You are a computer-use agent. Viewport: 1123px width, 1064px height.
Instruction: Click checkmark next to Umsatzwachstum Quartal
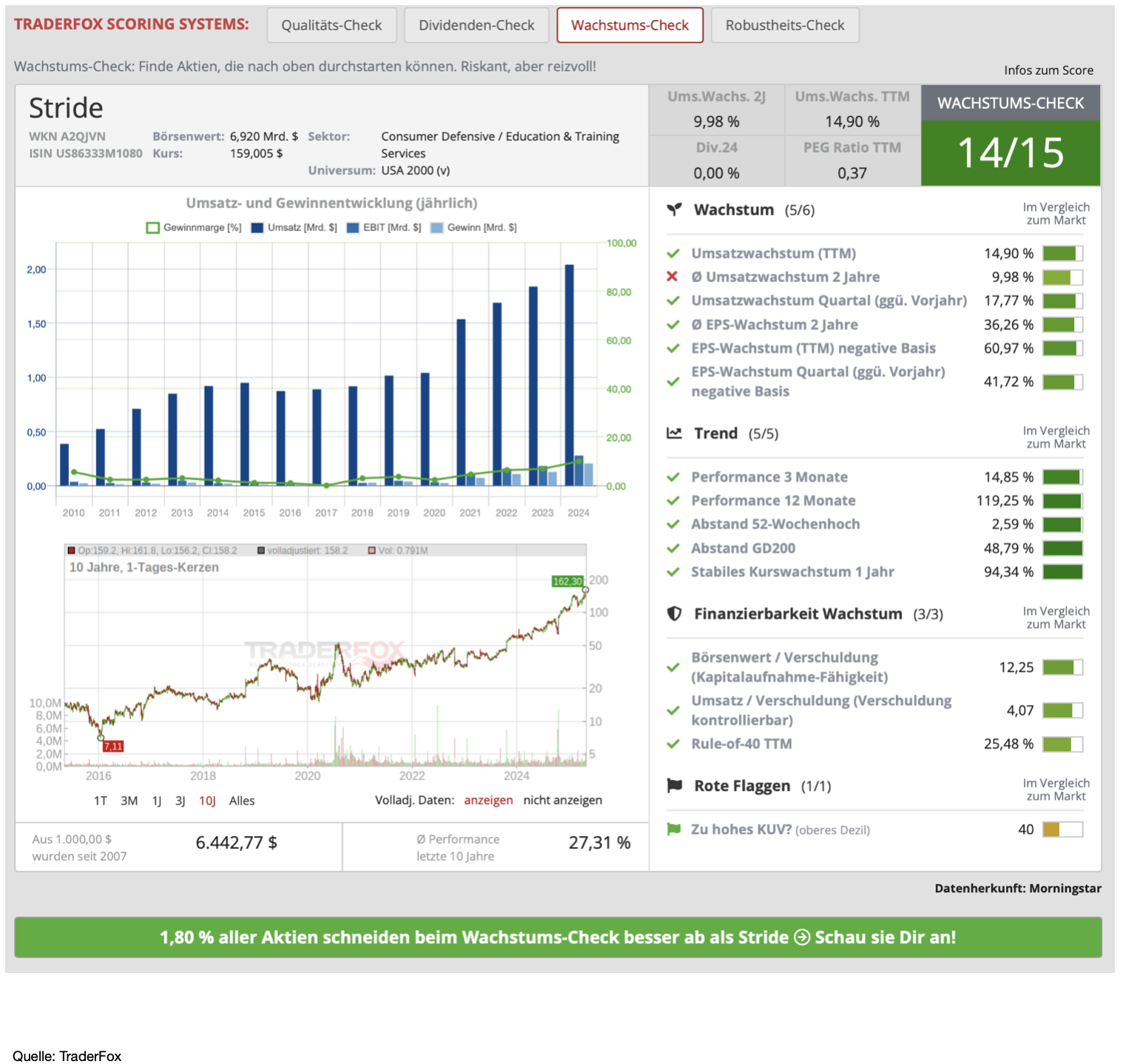(673, 301)
